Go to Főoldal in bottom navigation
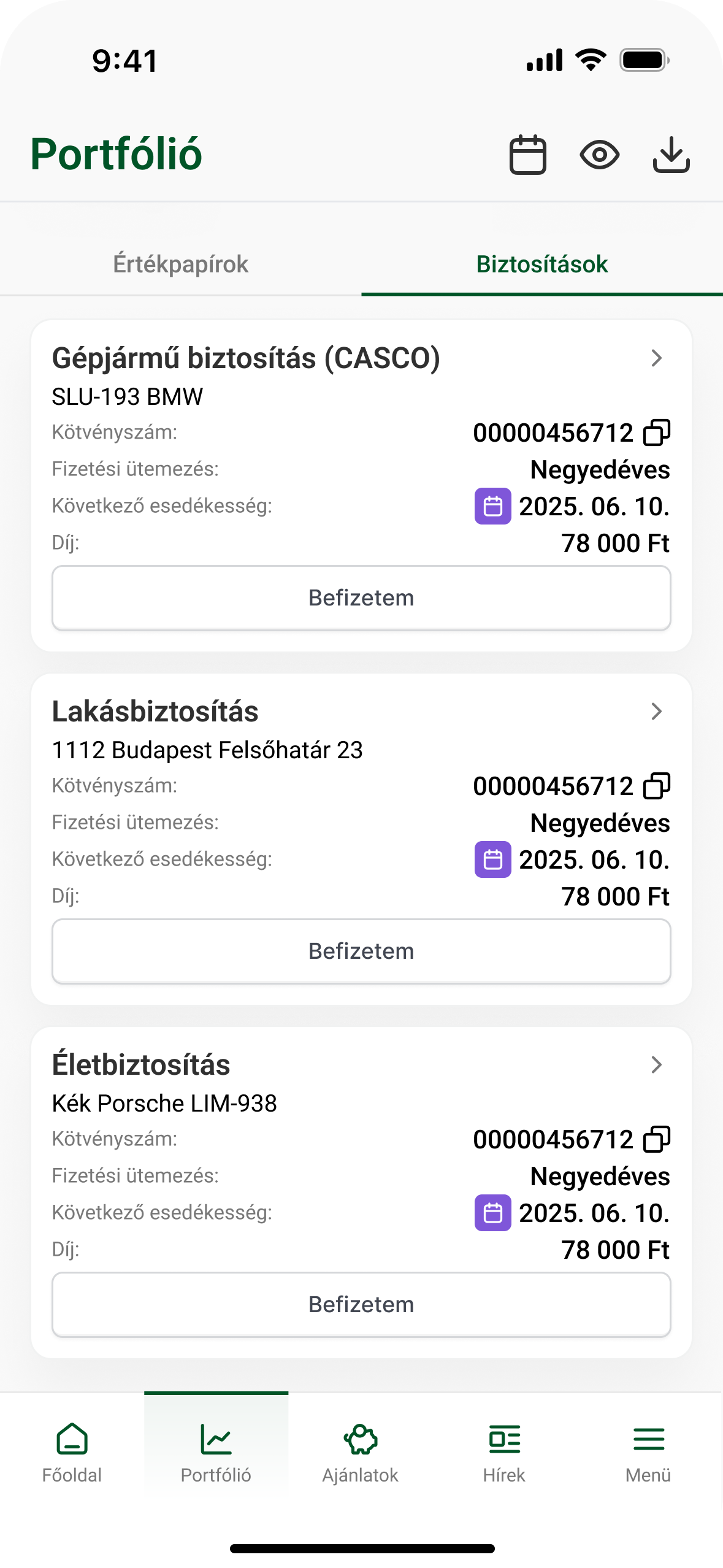 pyautogui.click(x=72, y=1452)
